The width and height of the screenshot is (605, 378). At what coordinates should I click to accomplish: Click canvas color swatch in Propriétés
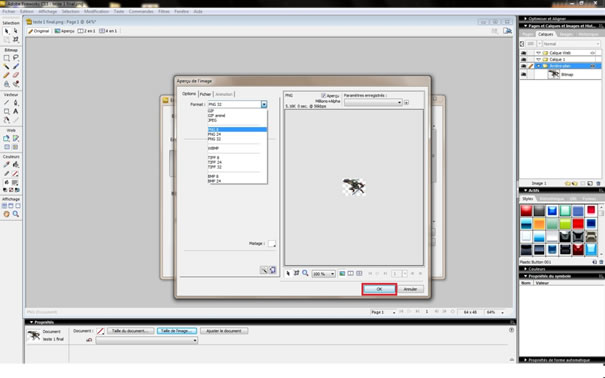tap(100, 331)
